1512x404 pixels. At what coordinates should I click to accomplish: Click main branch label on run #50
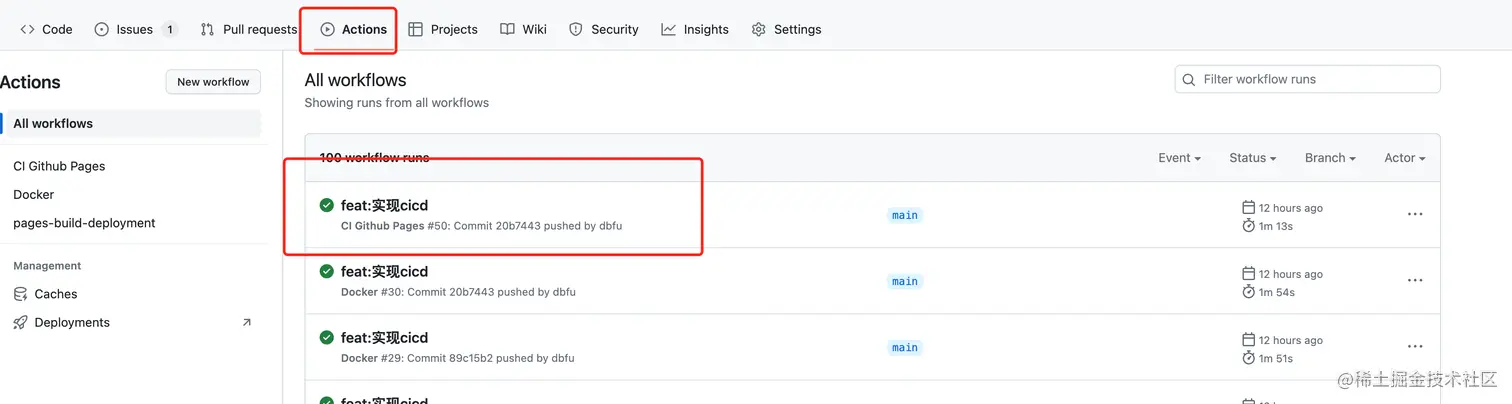[x=905, y=215]
